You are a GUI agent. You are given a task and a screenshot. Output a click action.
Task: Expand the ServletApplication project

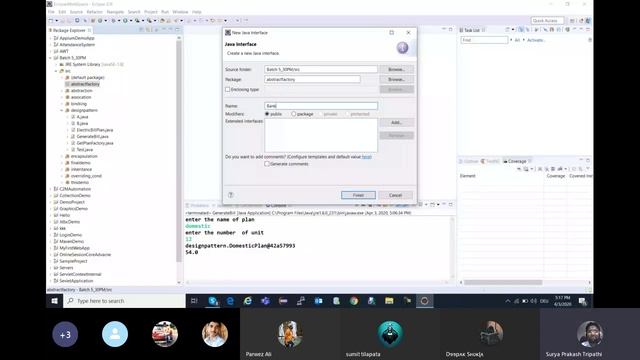coord(51,281)
